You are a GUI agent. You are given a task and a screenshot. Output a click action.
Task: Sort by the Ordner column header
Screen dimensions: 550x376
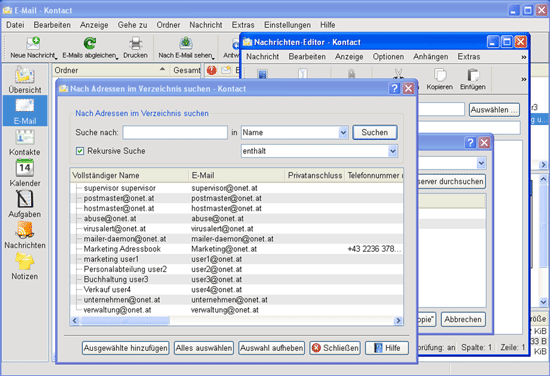point(110,70)
